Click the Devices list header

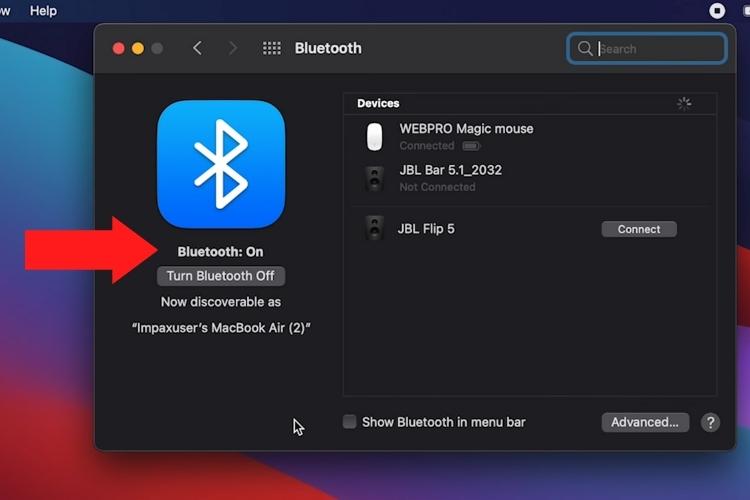[530, 103]
